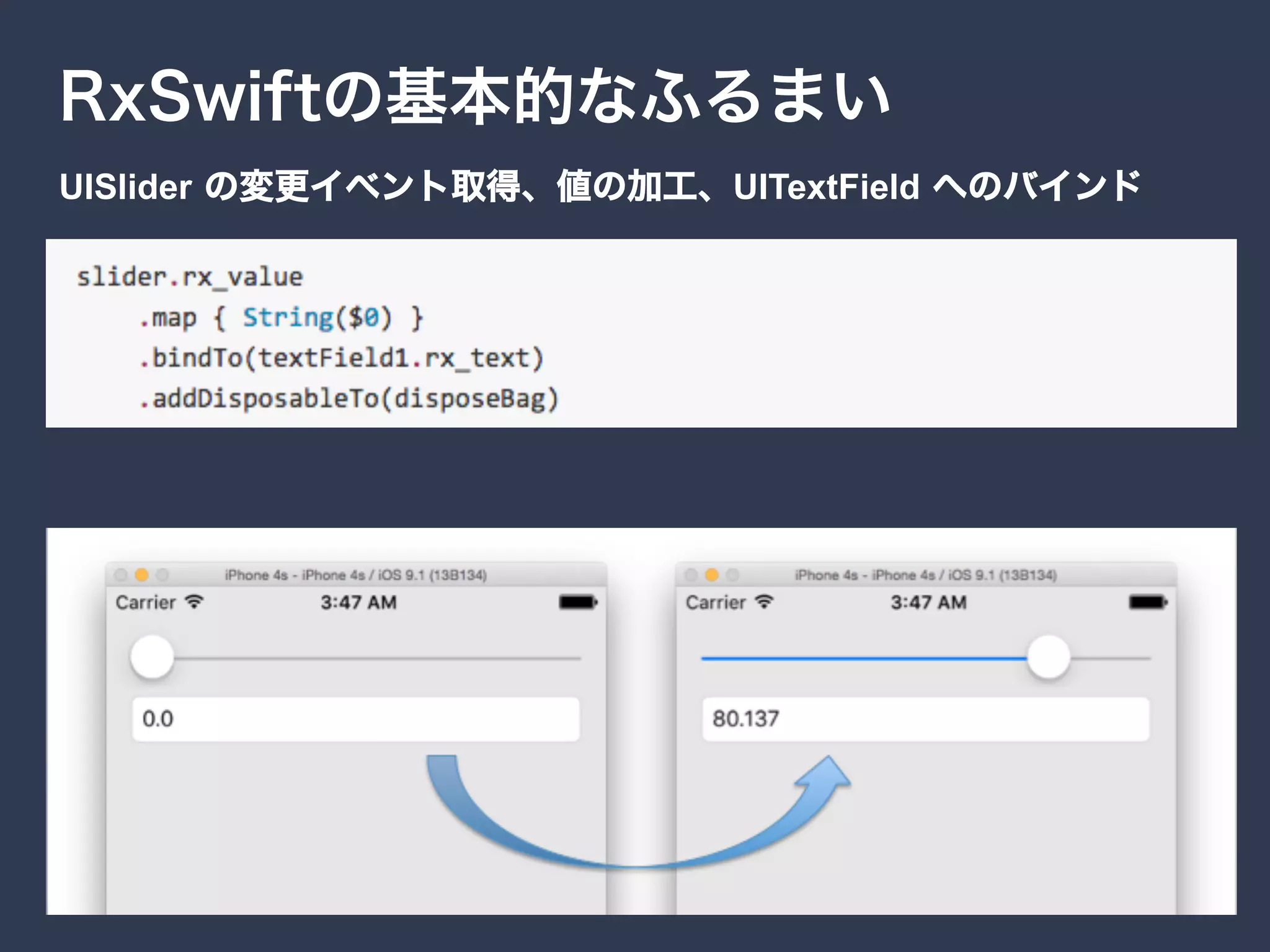This screenshot has height=952, width=1270.
Task: Click the String($0) code in the snippet
Action: [x=317, y=318]
